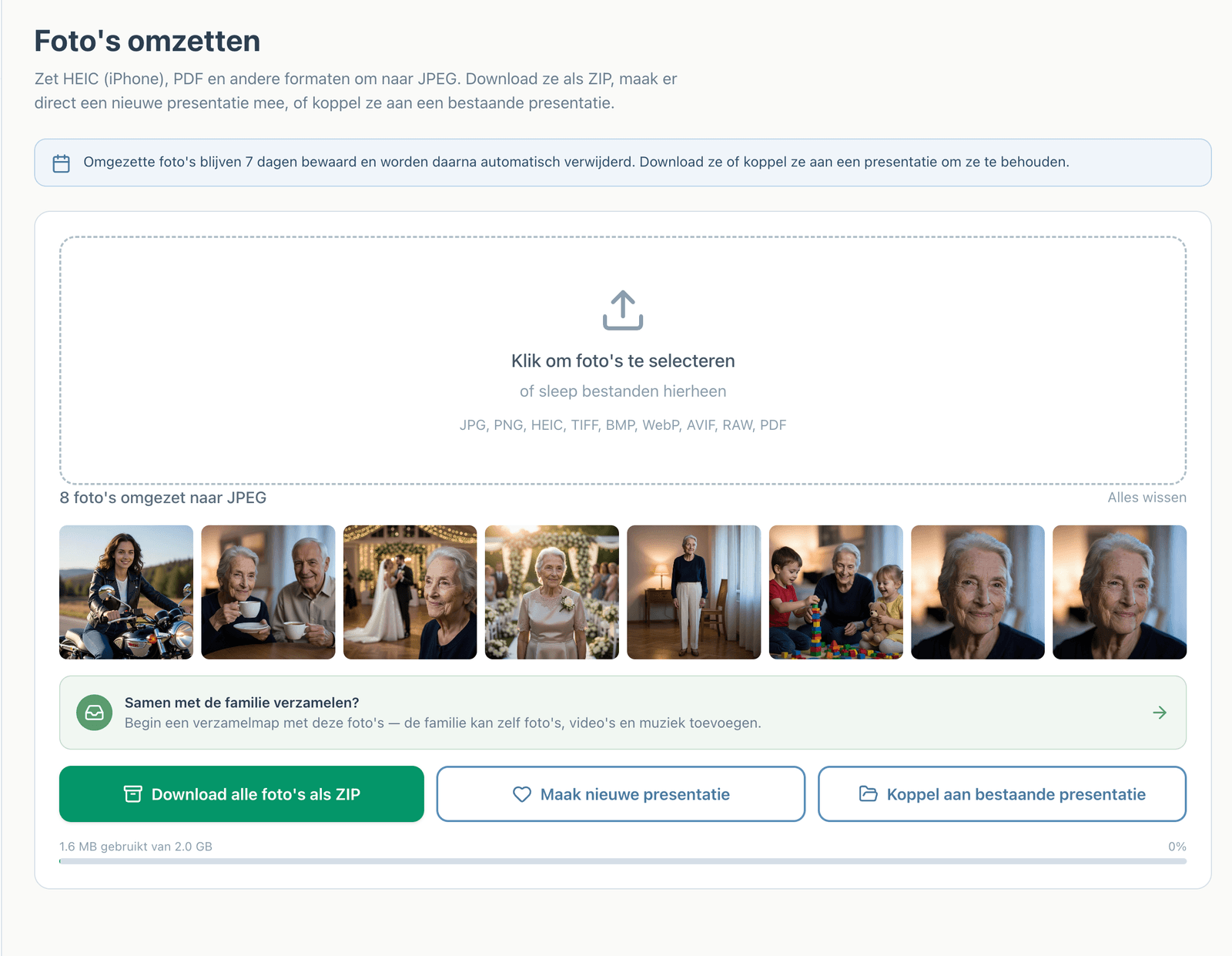Select Maak nieuwe presentatie button
Screen dimensions: 1232x956
[621, 794]
